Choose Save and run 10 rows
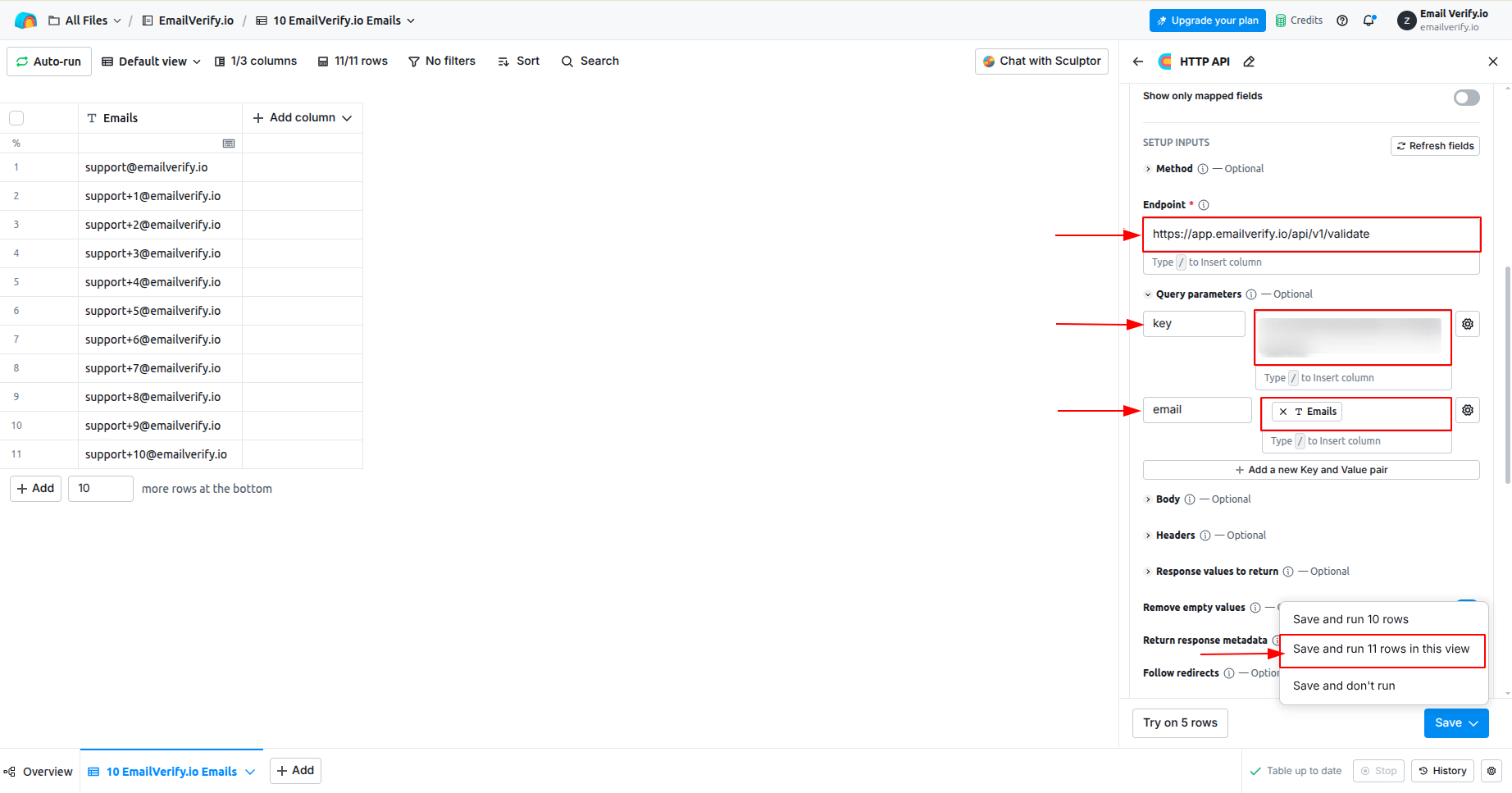 coord(1384,619)
